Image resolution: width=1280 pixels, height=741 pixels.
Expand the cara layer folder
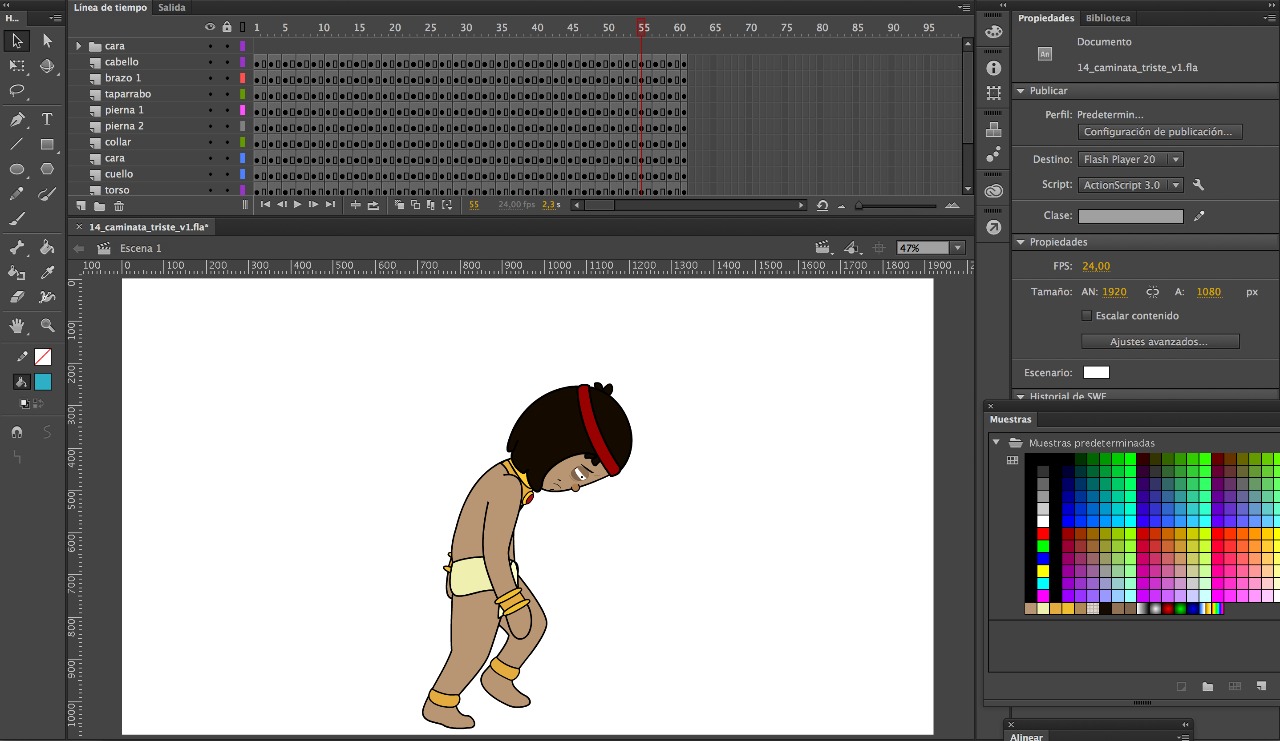click(x=79, y=46)
